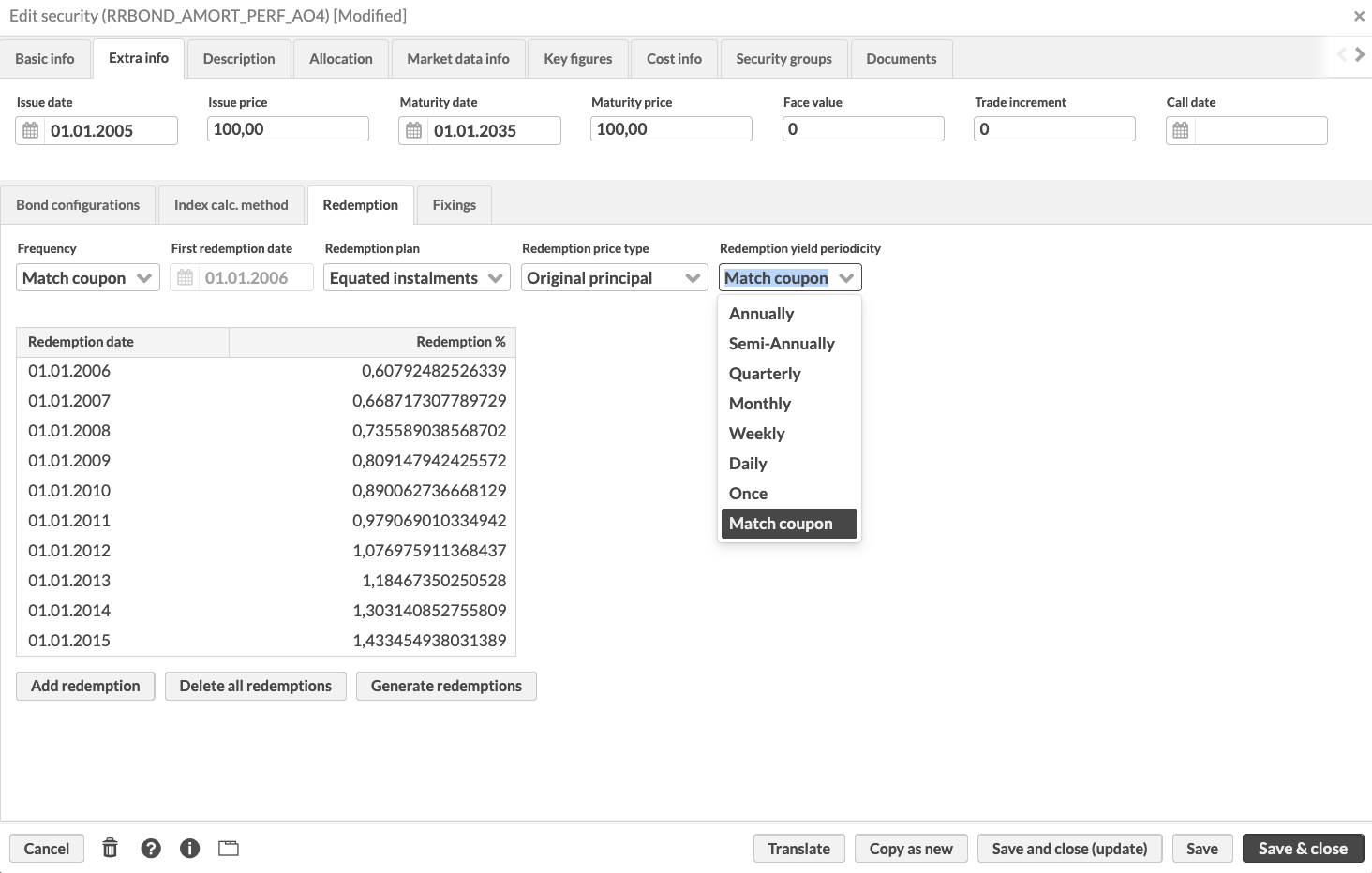Click the Add redemption button
Screen dimensions: 1372x873
coord(85,686)
